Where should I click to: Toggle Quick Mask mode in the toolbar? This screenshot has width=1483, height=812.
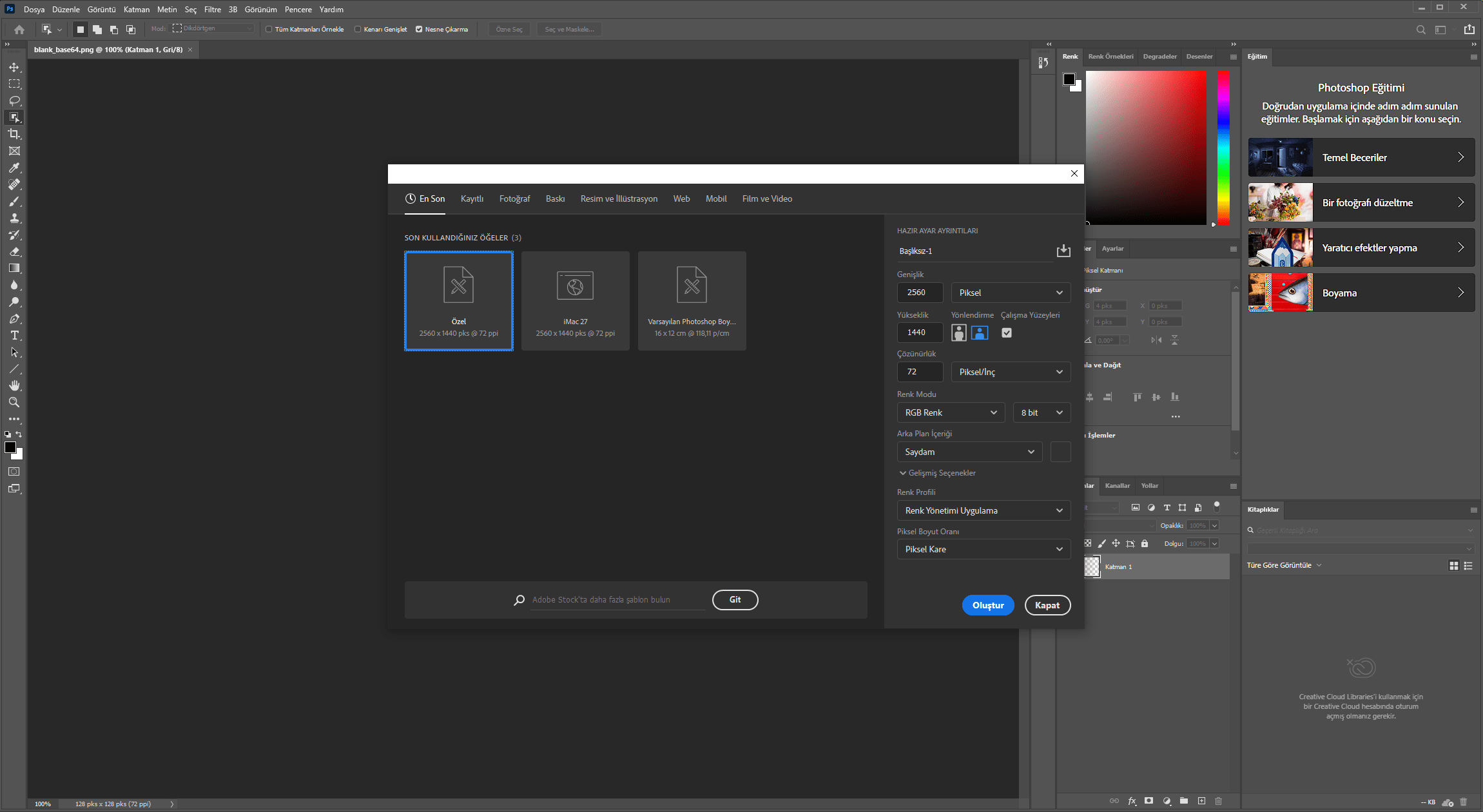(14, 471)
